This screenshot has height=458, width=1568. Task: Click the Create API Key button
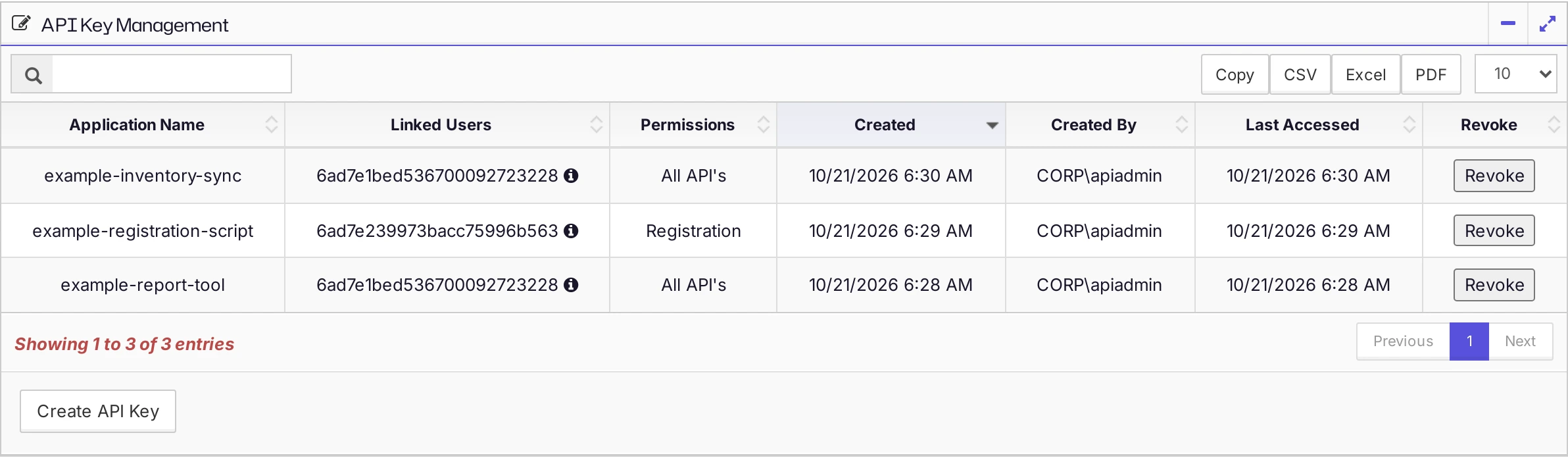[98, 411]
